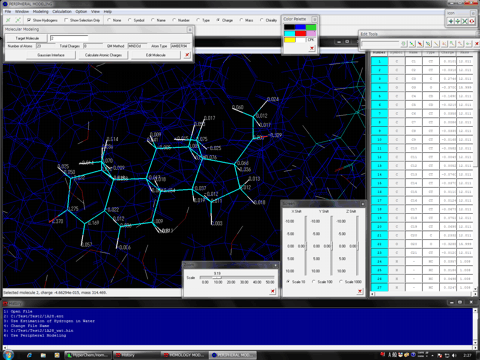This screenshot has width=480, height=360.
Task: Click the Number column header in table
Action: 379,53
